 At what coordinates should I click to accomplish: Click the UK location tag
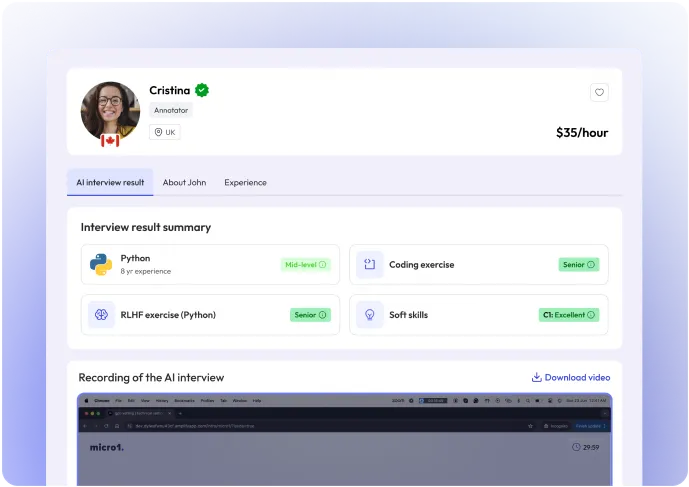165,132
